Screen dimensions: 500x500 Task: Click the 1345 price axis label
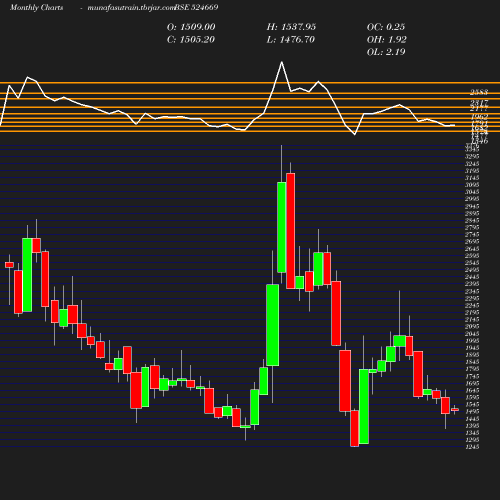(x=472, y=433)
